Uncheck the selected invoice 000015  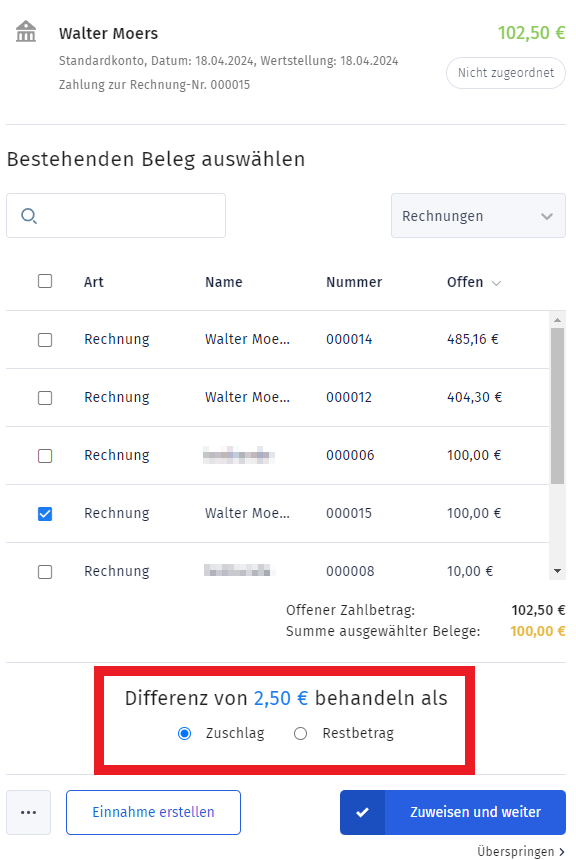pos(45,514)
